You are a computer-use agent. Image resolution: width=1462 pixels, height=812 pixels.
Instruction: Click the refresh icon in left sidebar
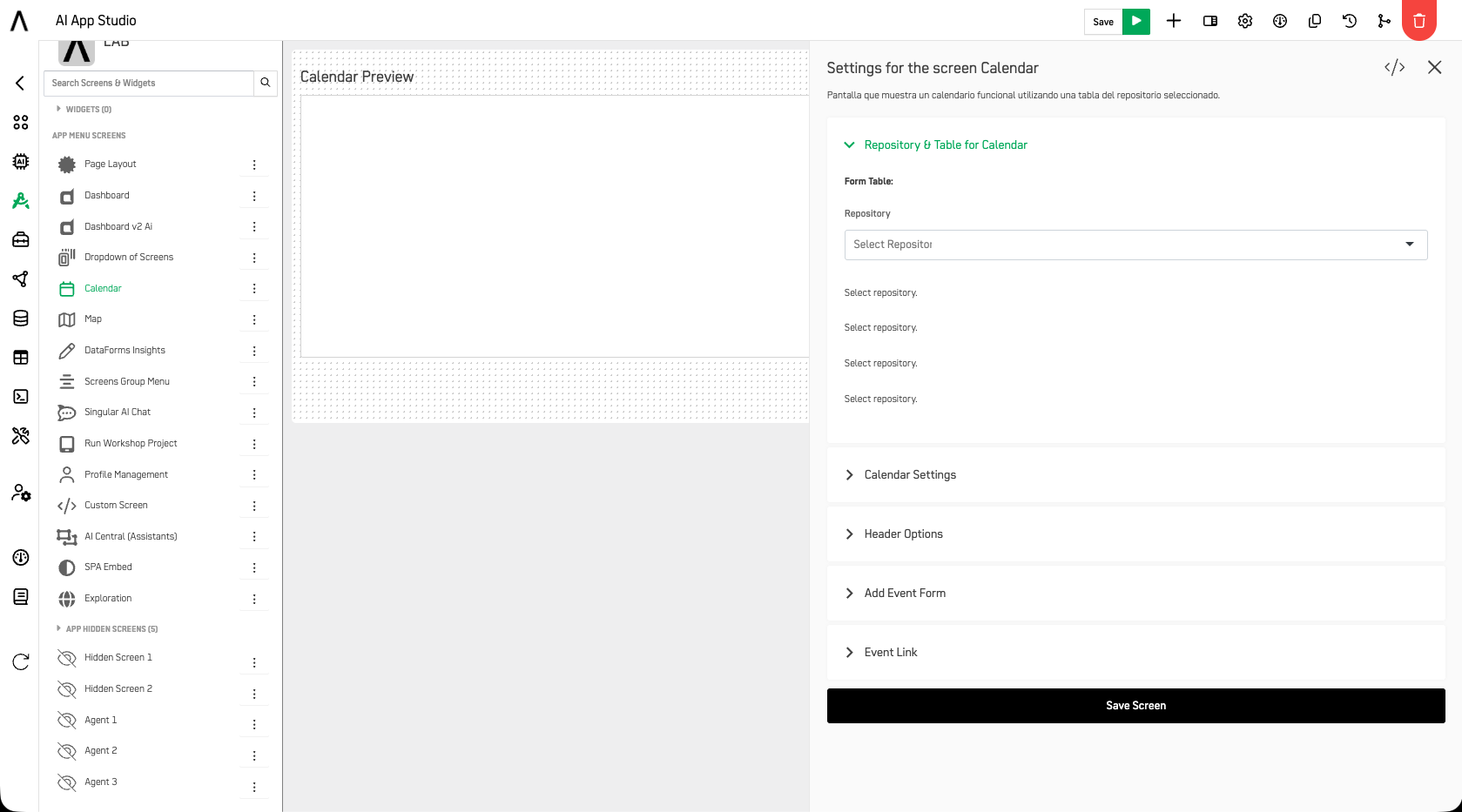(x=21, y=662)
